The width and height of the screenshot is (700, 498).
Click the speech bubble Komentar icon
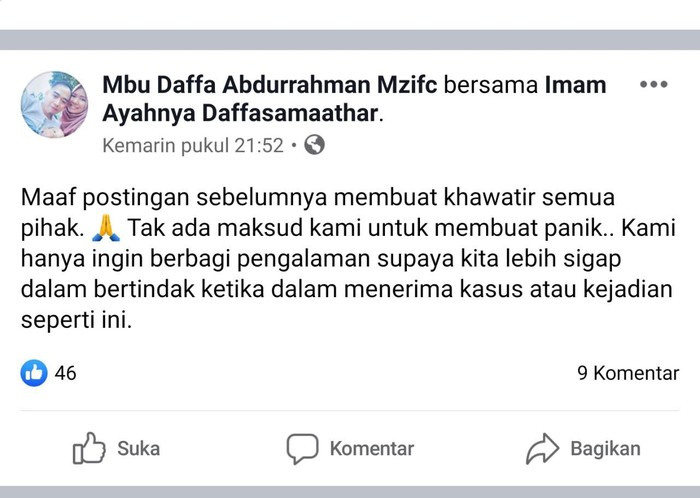click(x=302, y=448)
